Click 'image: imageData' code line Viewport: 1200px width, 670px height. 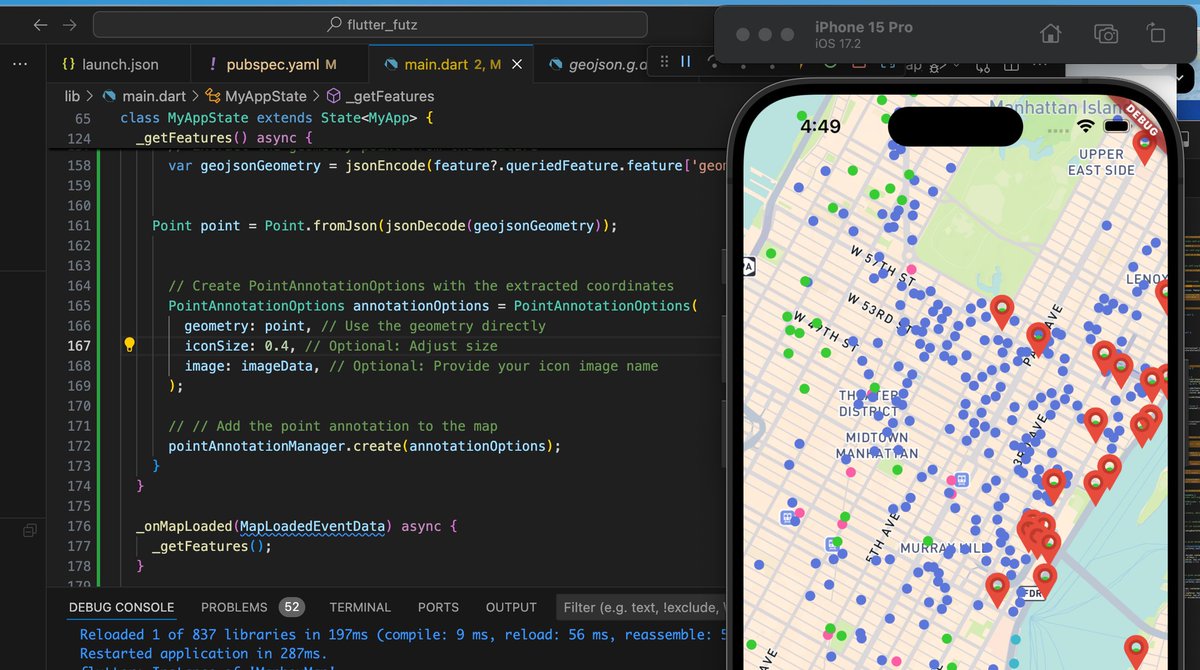point(421,366)
